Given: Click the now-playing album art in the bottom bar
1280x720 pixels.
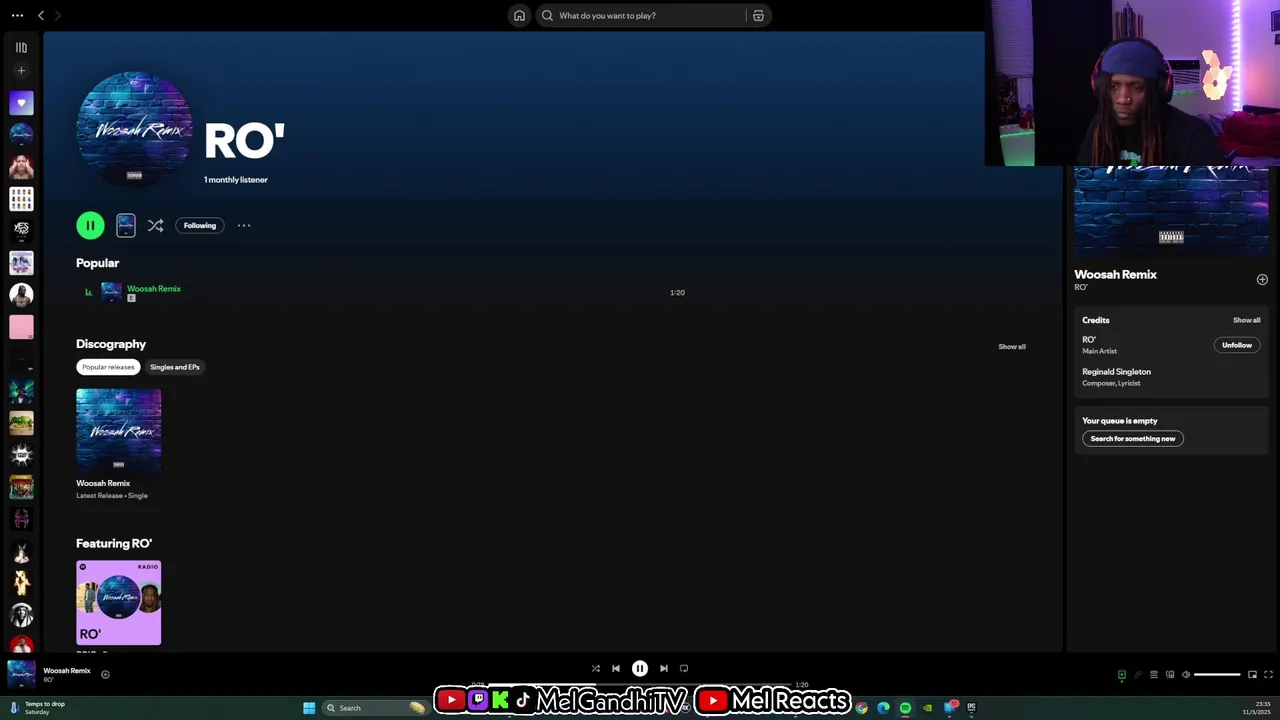Looking at the screenshot, I should click(21, 674).
